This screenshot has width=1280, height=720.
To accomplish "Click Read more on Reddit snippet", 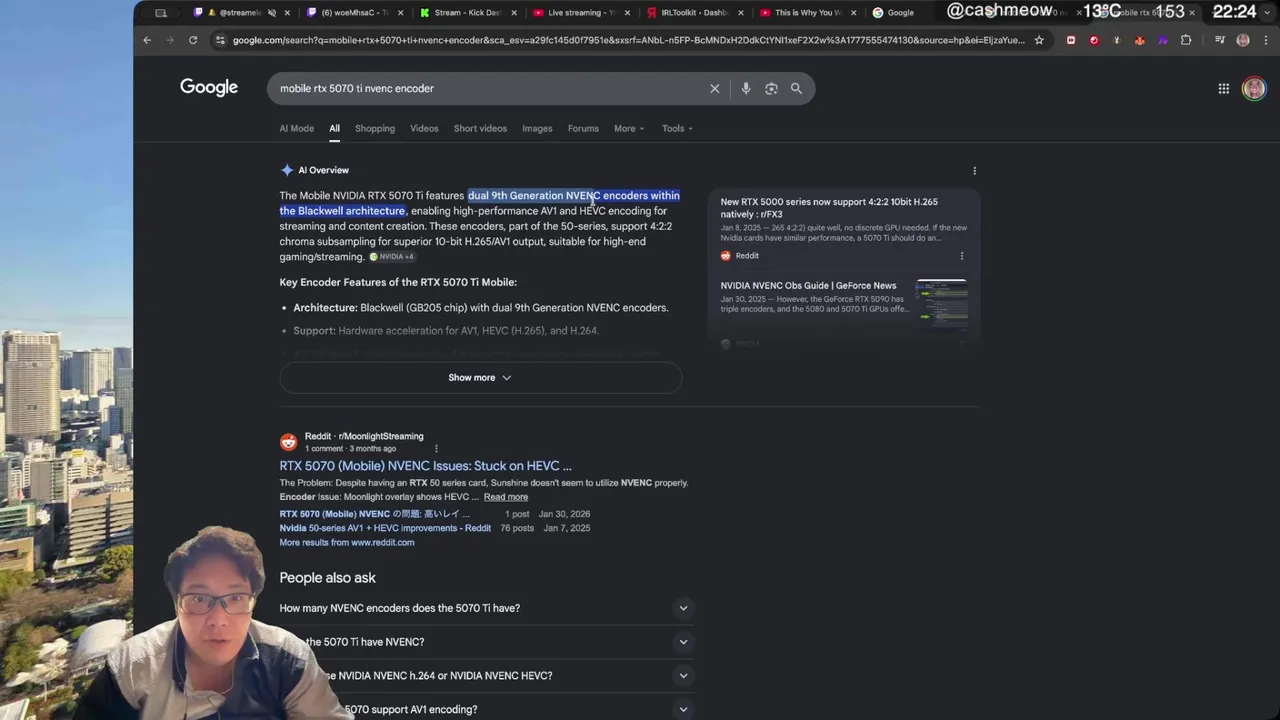I will (506, 497).
